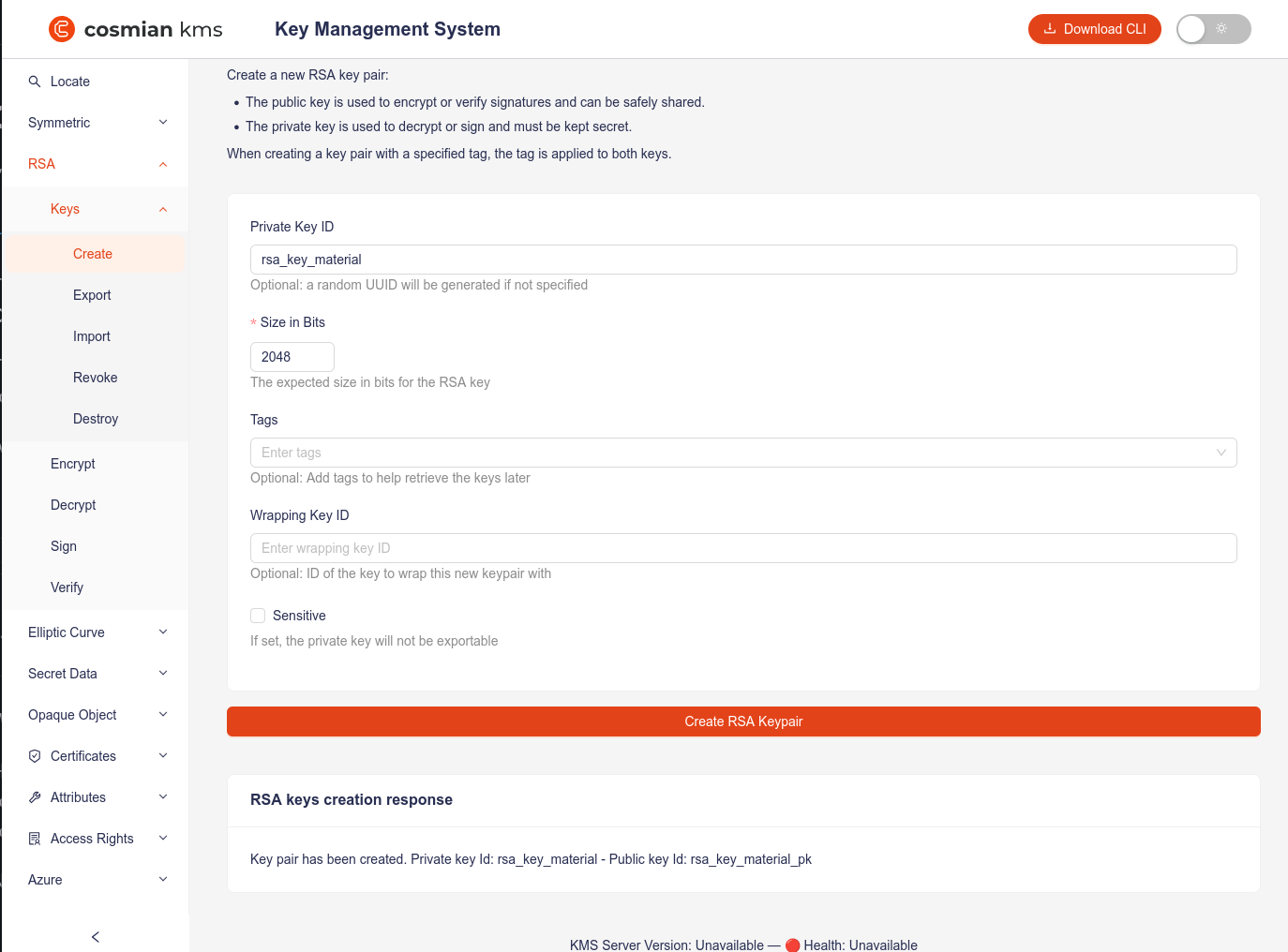1288x952 pixels.
Task: Click the Access Rights document icon
Action: 35,839
